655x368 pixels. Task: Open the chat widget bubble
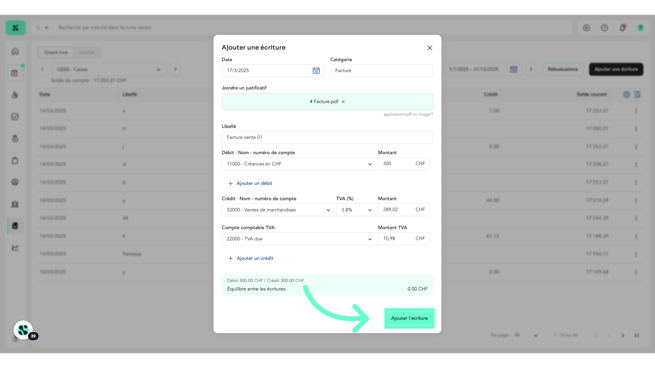pyautogui.click(x=23, y=330)
